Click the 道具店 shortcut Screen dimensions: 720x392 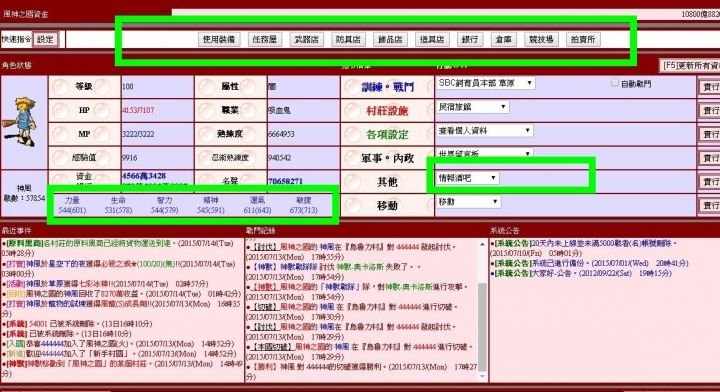click(x=432, y=39)
